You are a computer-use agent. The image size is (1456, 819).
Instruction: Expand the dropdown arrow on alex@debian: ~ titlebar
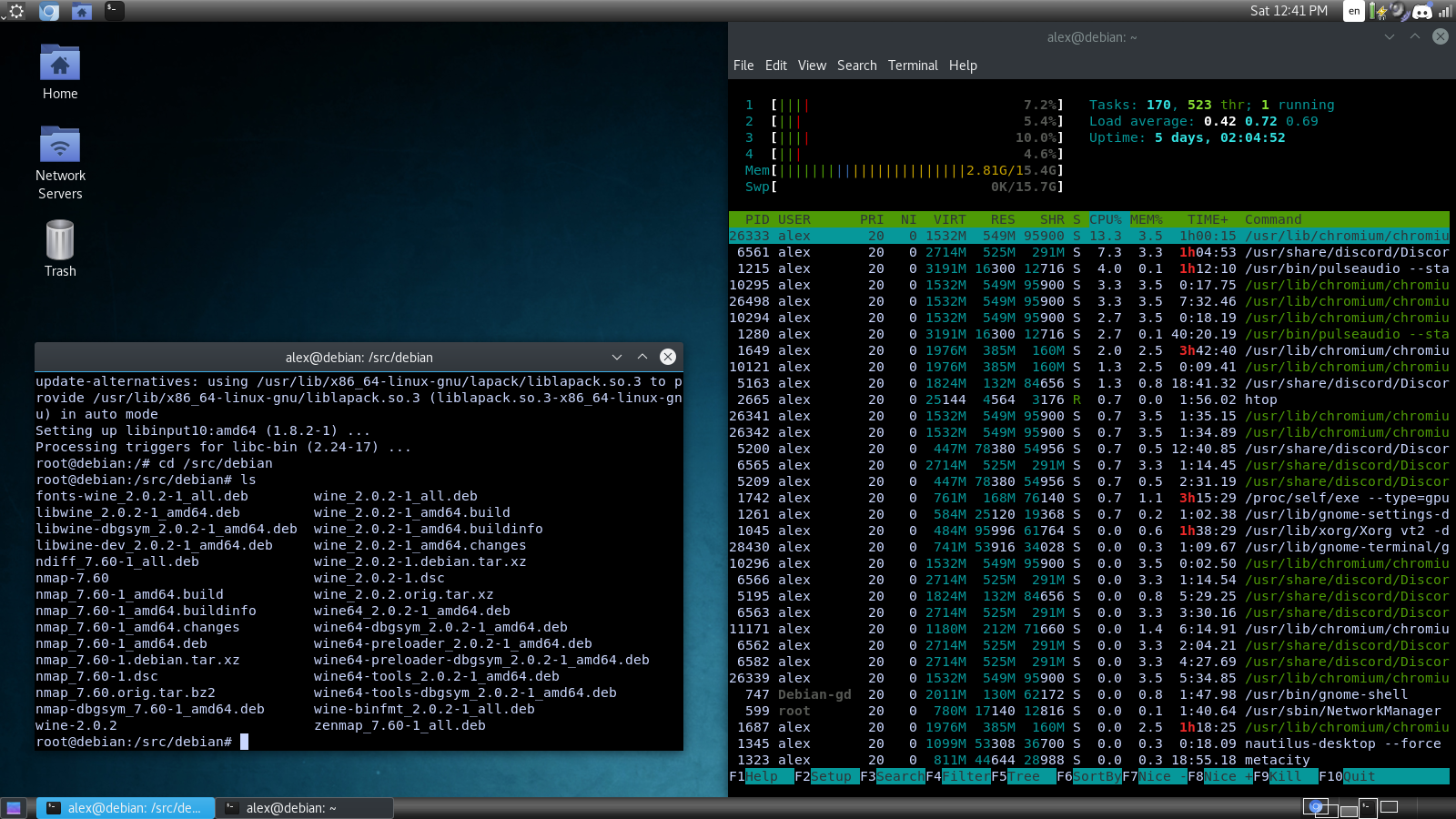pos(1389,37)
